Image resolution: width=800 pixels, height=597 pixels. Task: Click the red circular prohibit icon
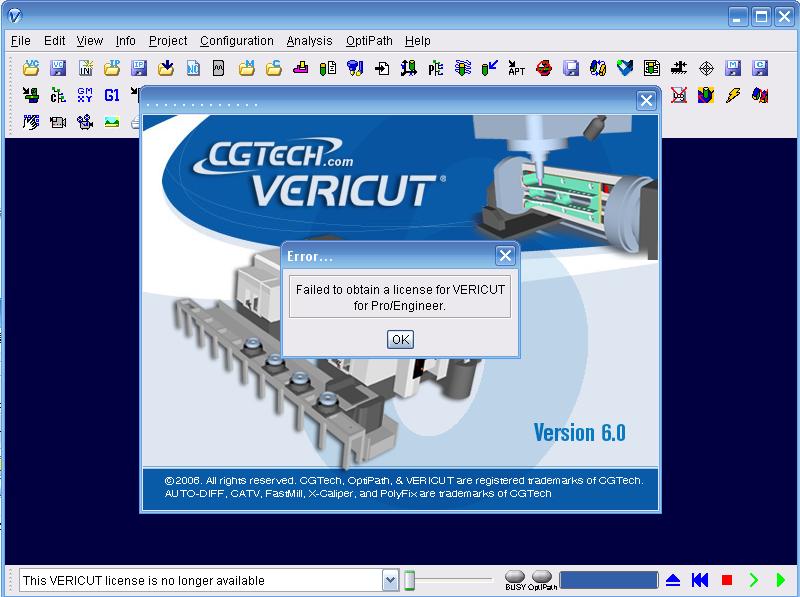tap(544, 68)
